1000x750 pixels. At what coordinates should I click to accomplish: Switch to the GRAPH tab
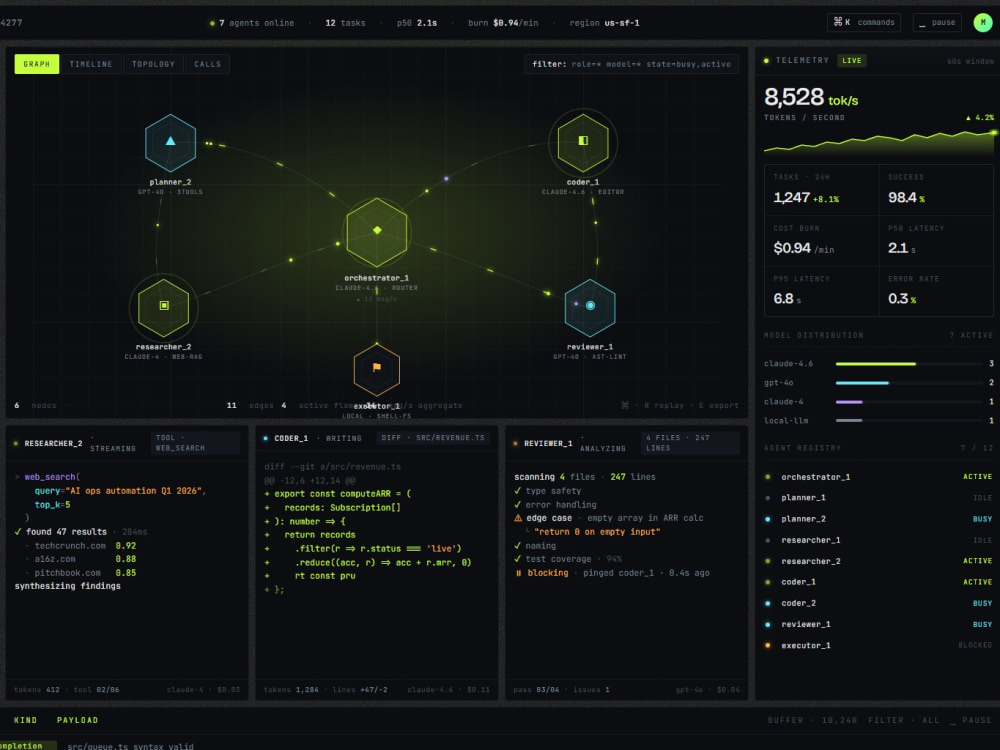click(37, 64)
